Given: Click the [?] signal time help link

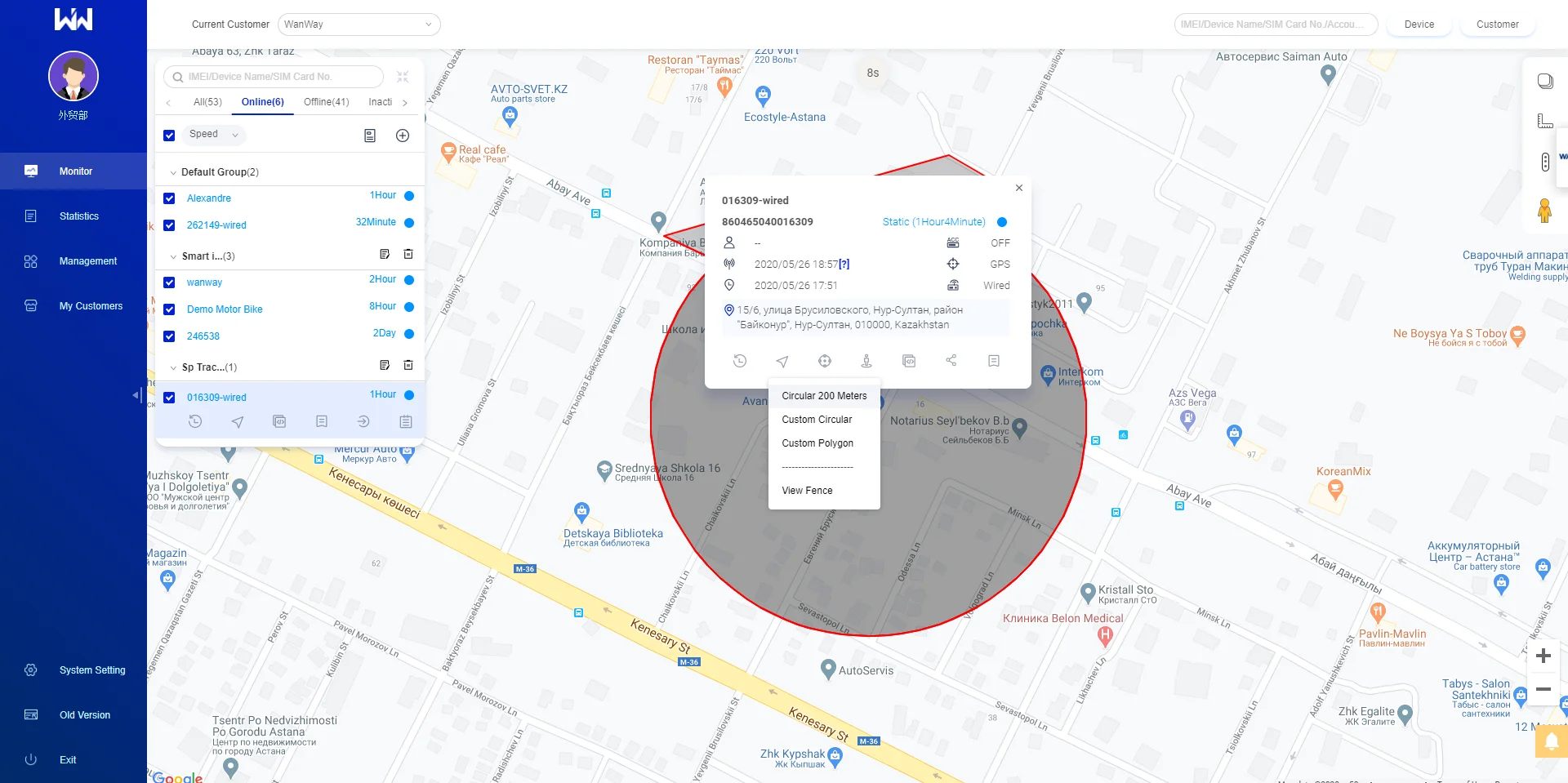Looking at the screenshot, I should point(844,265).
